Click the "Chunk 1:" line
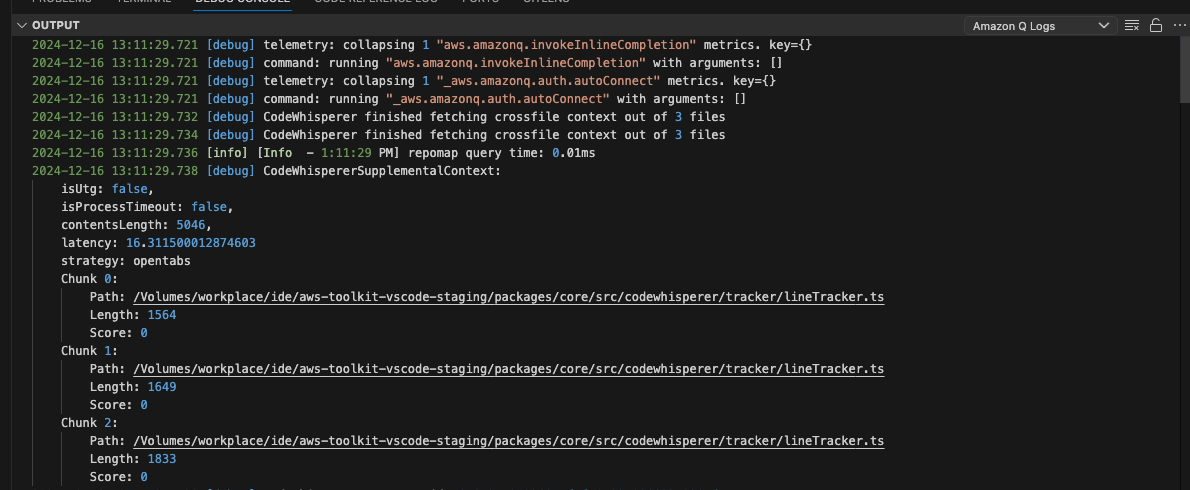Viewport: 1190px width, 490px height. point(90,351)
